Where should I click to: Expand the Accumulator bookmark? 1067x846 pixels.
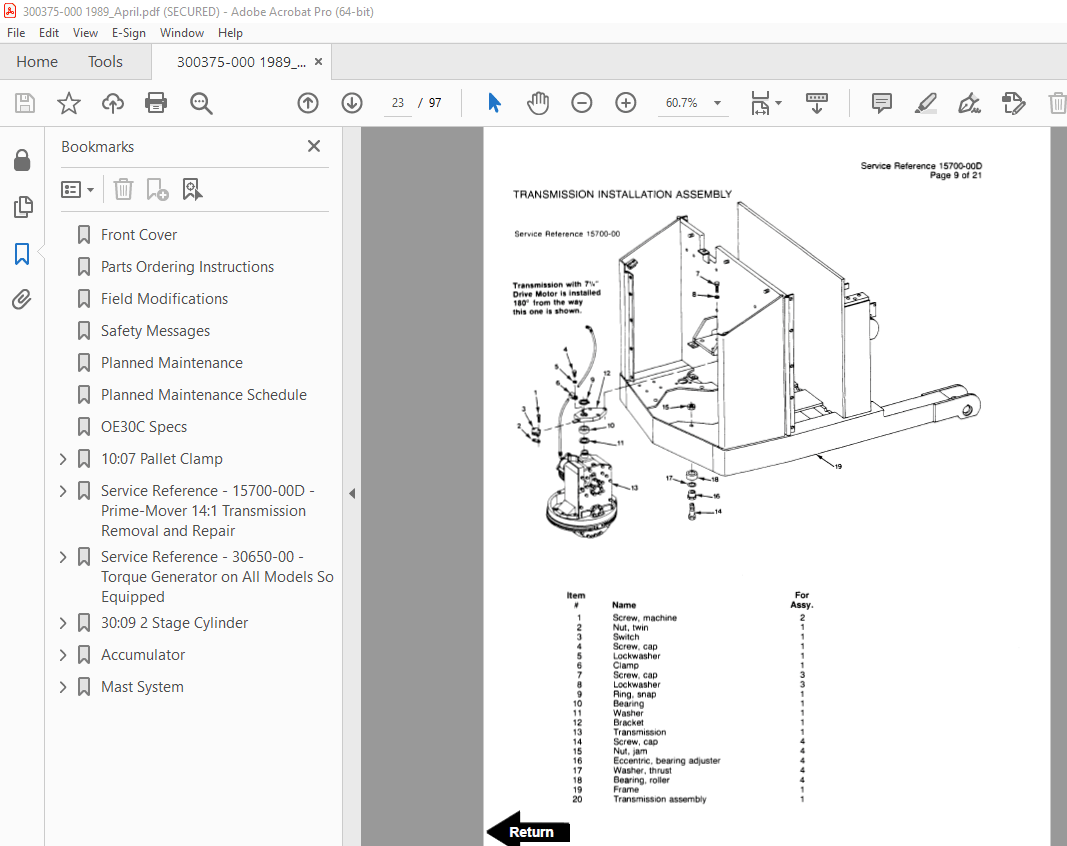(x=63, y=654)
